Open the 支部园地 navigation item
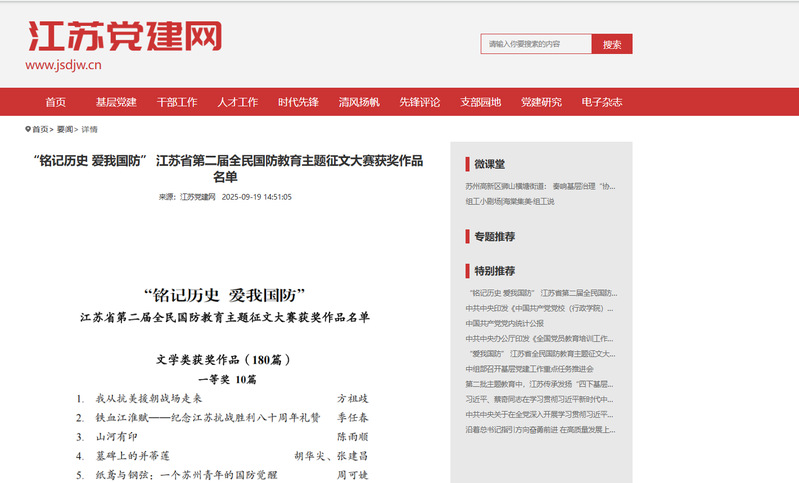Image resolution: width=799 pixels, height=483 pixels. tap(480, 102)
